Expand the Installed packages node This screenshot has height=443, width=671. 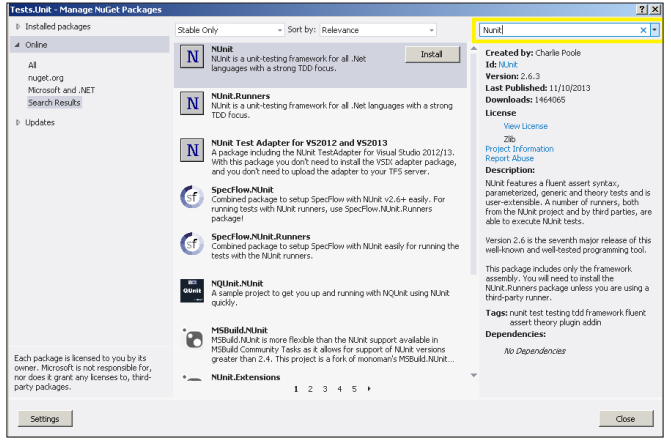(x=18, y=27)
